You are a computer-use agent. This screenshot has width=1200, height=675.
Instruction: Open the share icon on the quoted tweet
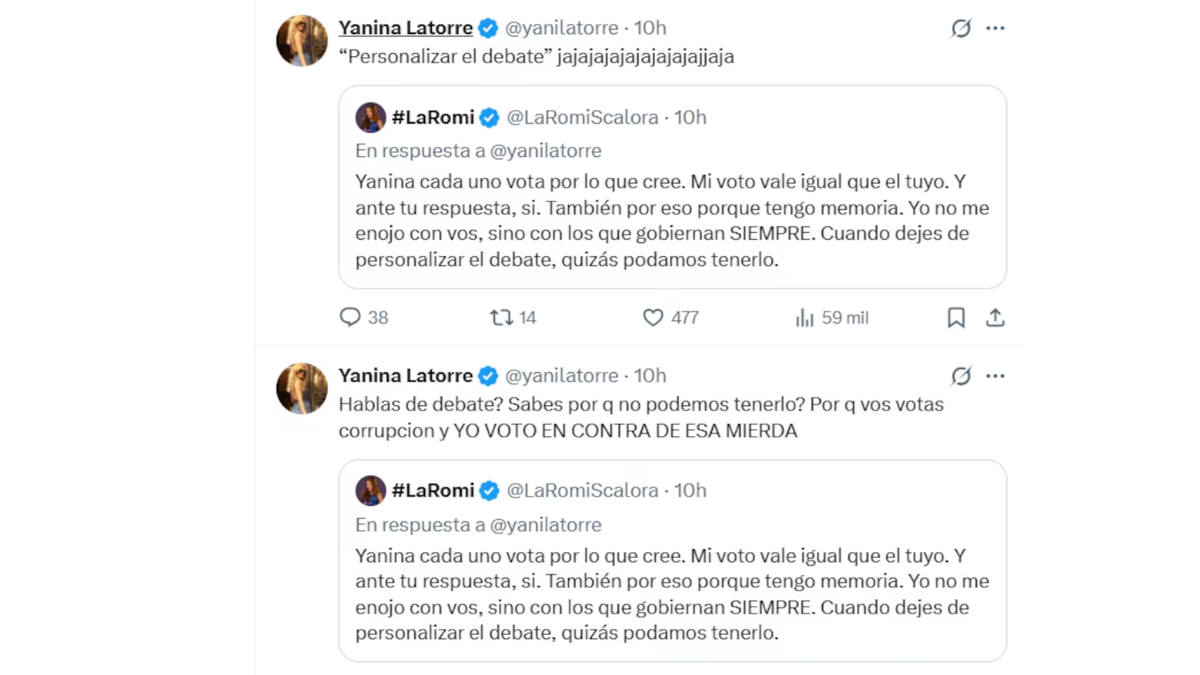[995, 317]
